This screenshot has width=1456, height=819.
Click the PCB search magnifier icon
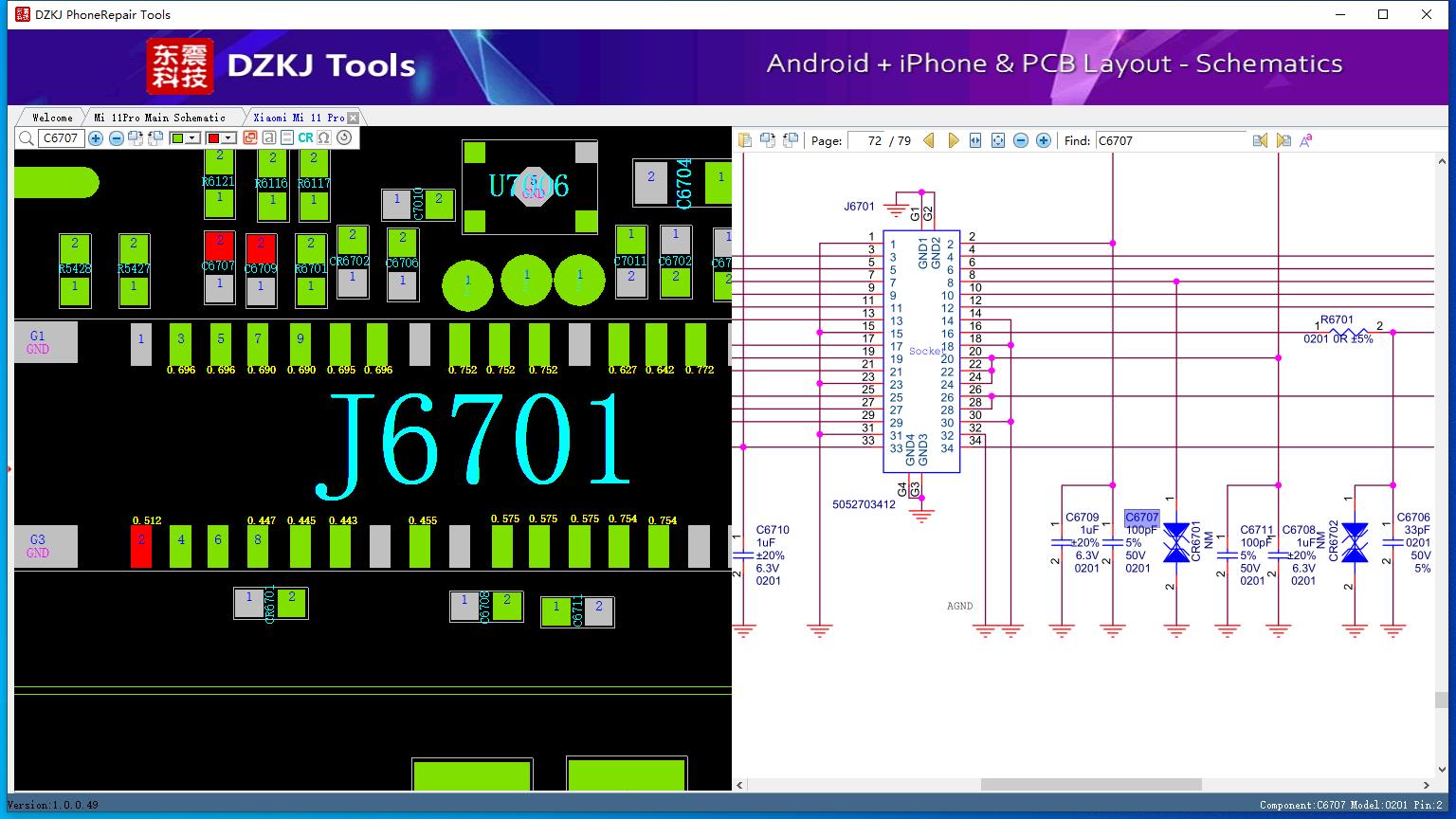point(27,138)
